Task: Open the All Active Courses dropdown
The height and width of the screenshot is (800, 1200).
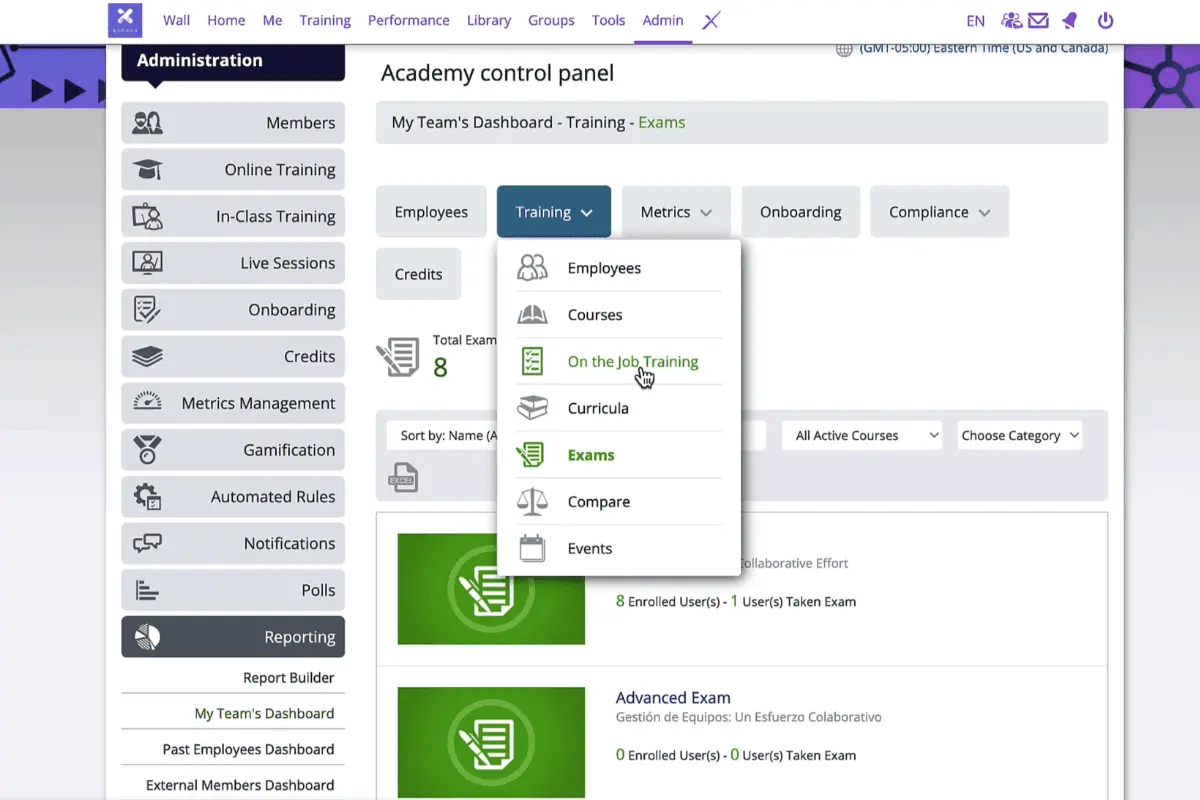Action: pos(862,435)
